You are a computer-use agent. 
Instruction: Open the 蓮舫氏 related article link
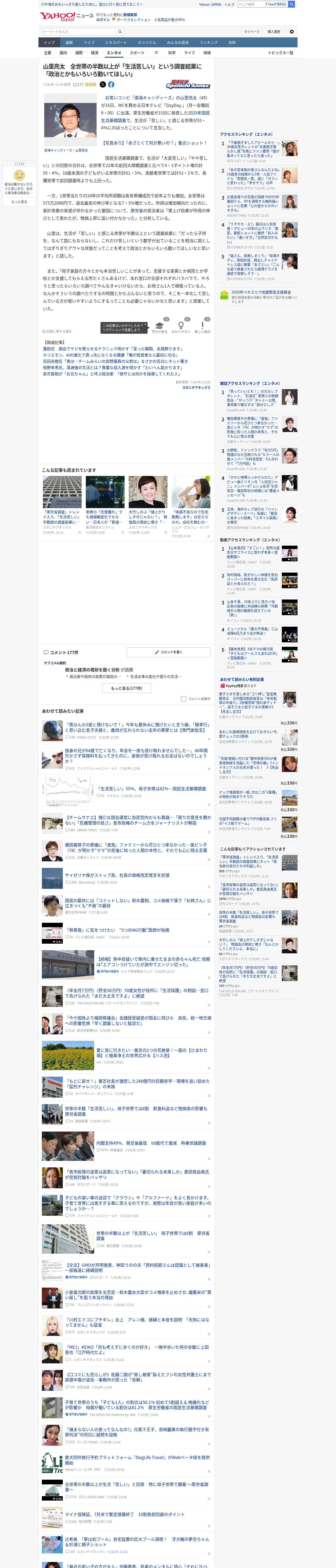click(x=112, y=349)
